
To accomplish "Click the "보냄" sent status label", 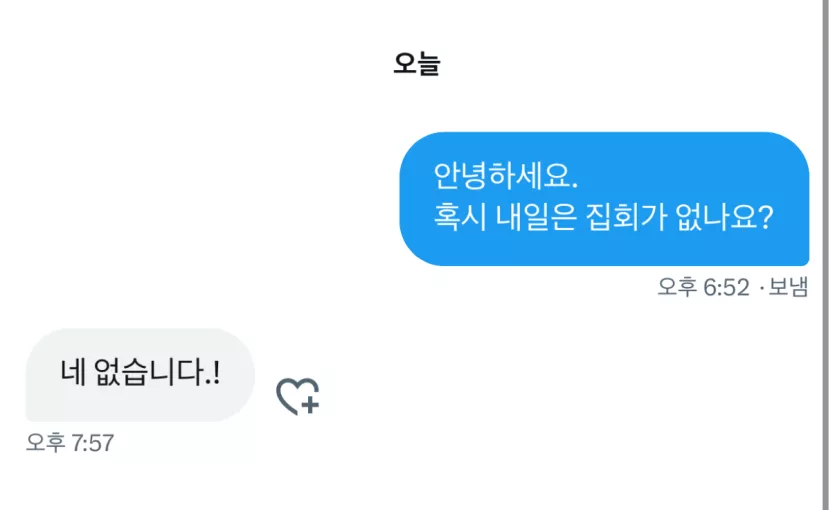I will [789, 287].
